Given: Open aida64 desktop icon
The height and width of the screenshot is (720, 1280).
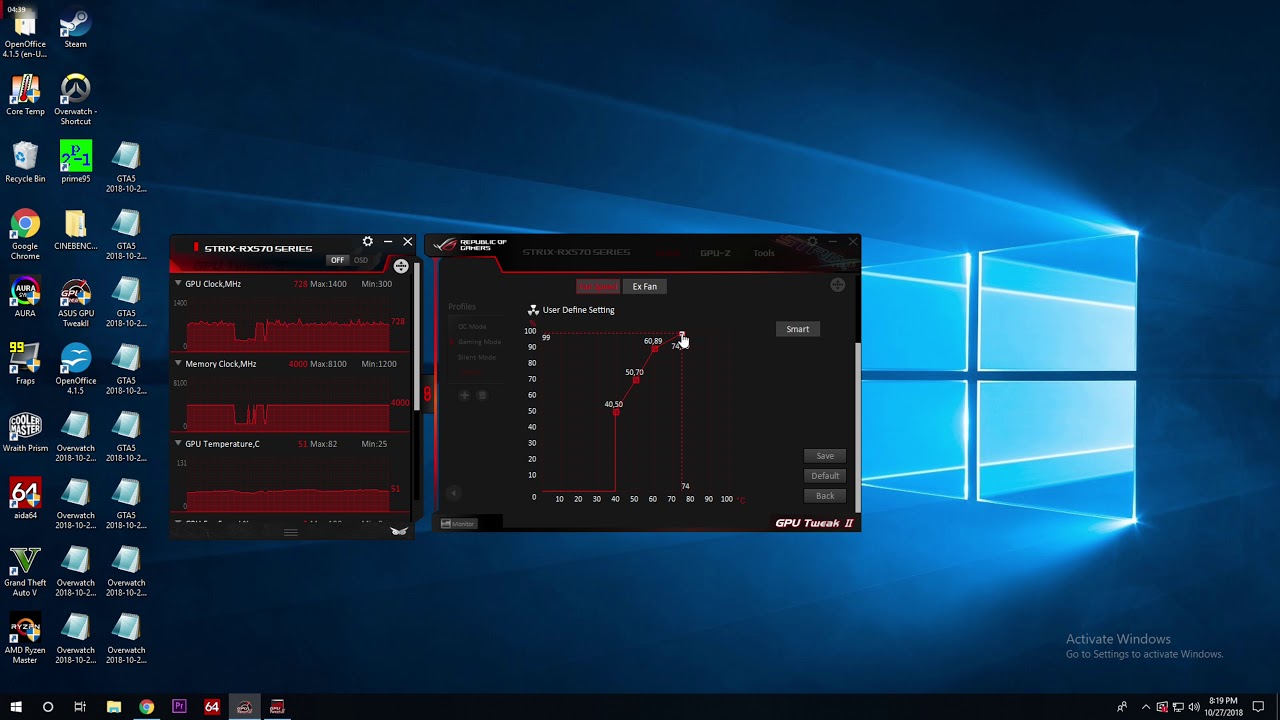Looking at the screenshot, I should (25, 500).
